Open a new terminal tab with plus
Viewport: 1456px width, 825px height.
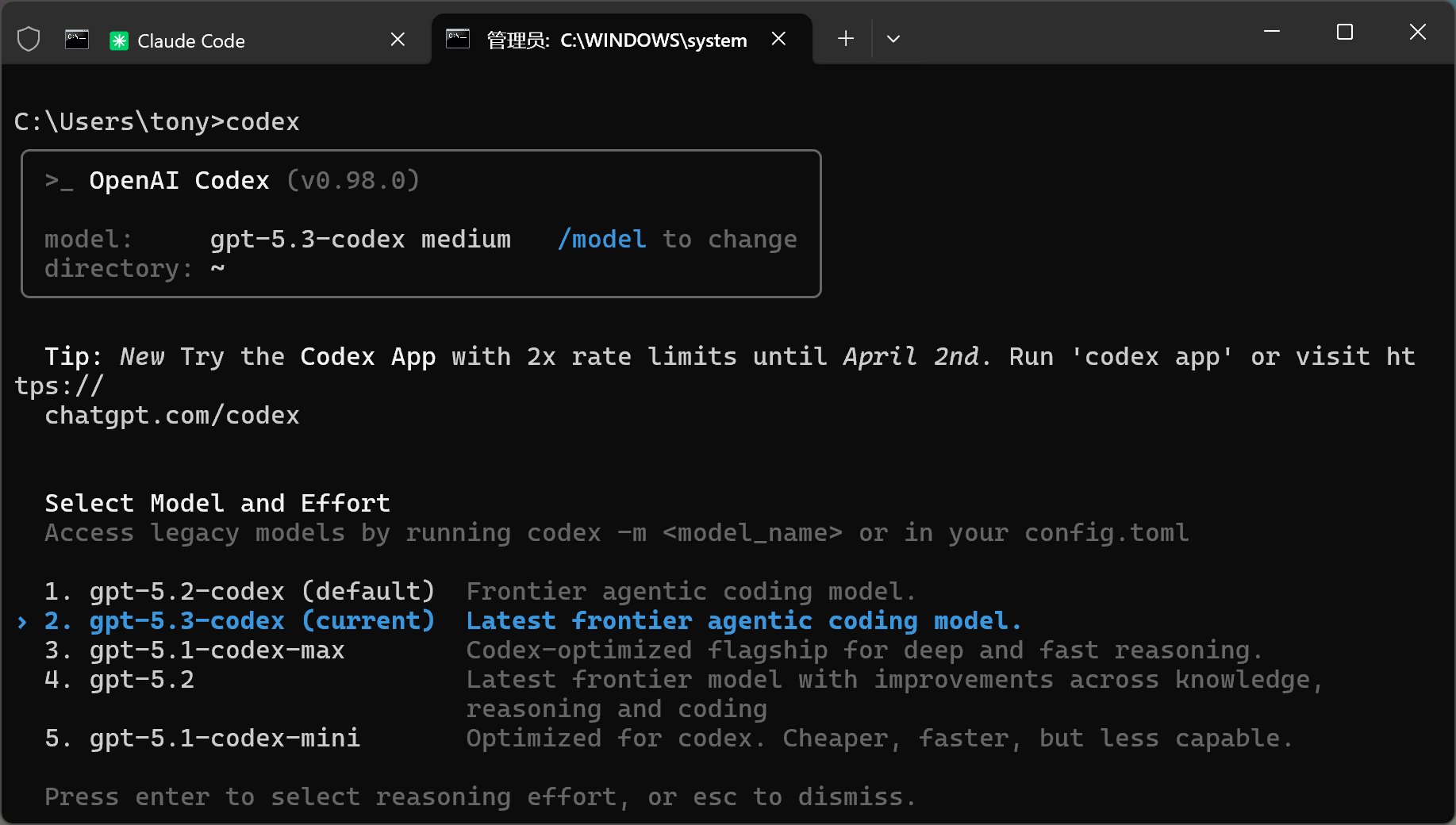click(846, 39)
